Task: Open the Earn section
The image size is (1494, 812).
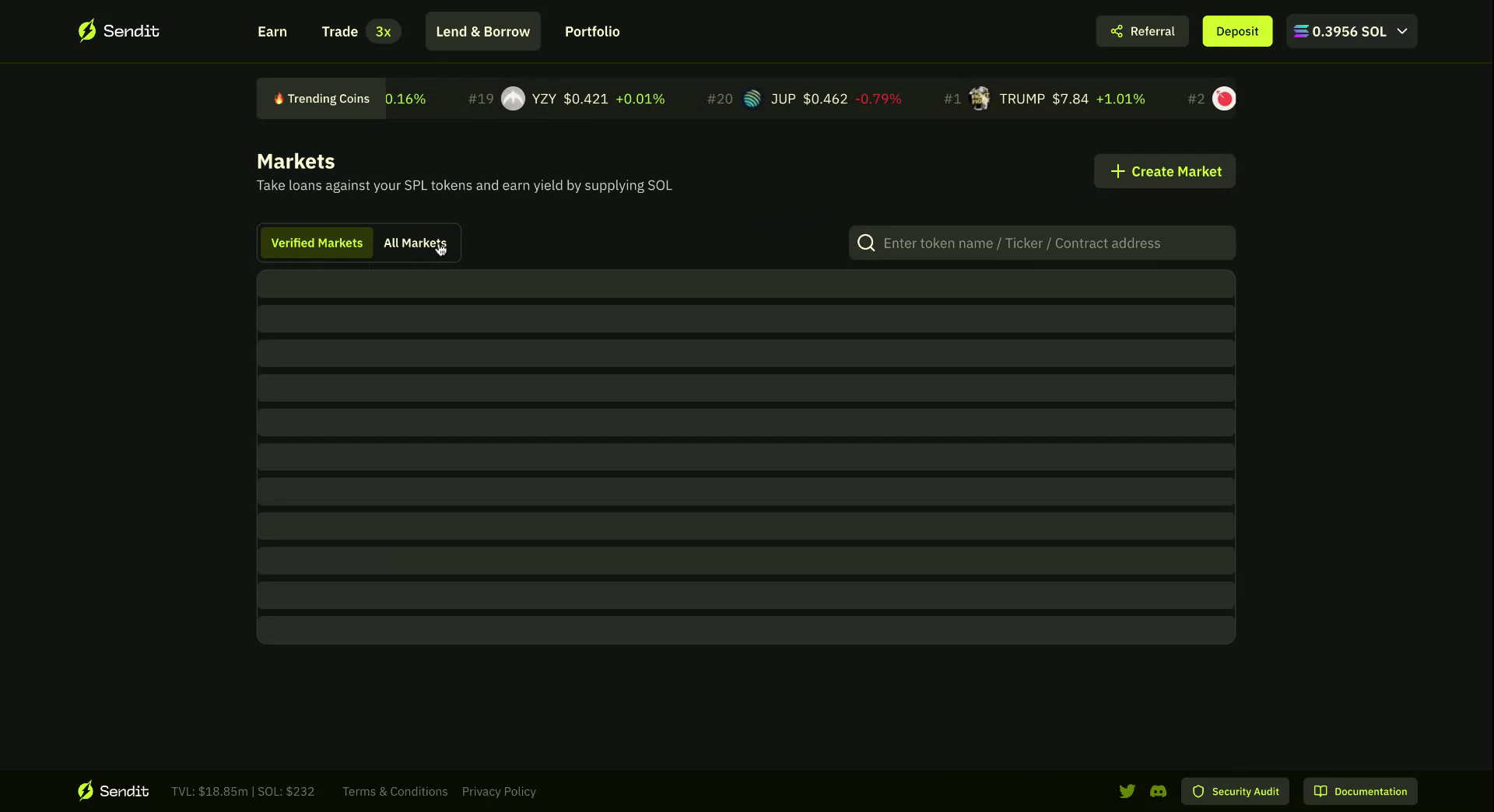Action: [272, 31]
